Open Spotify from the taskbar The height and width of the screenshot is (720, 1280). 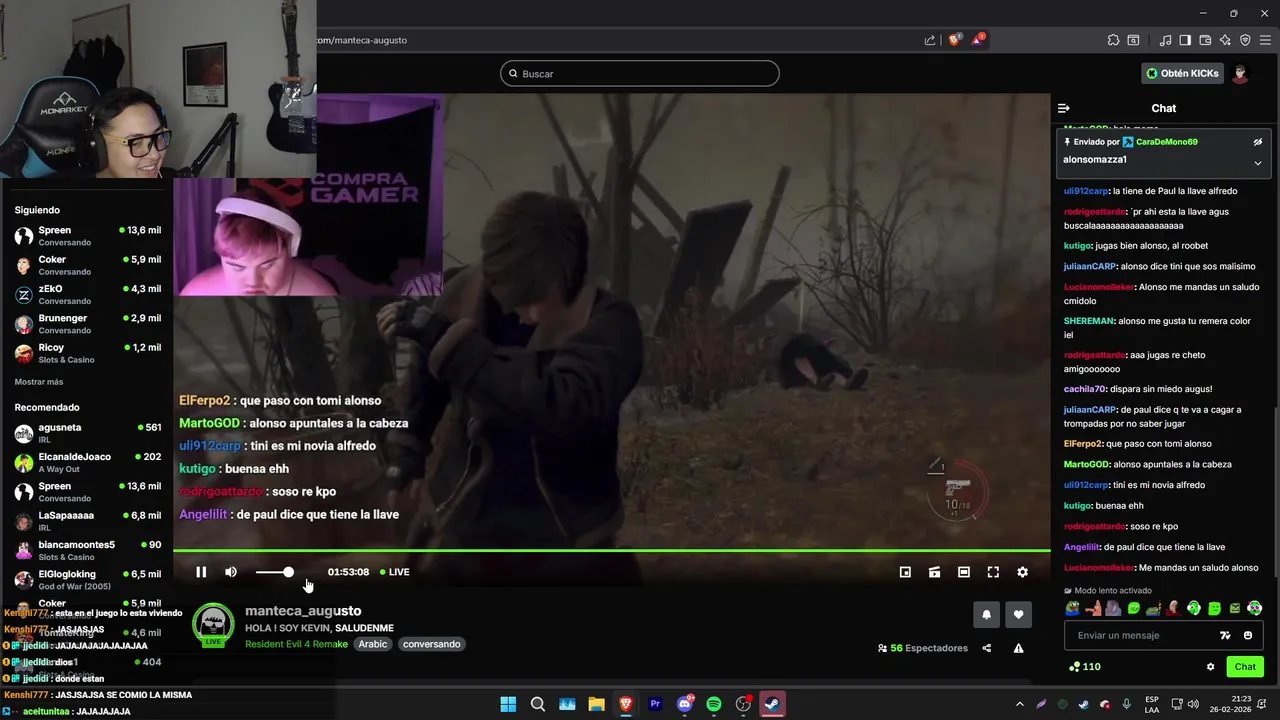pyautogui.click(x=714, y=704)
